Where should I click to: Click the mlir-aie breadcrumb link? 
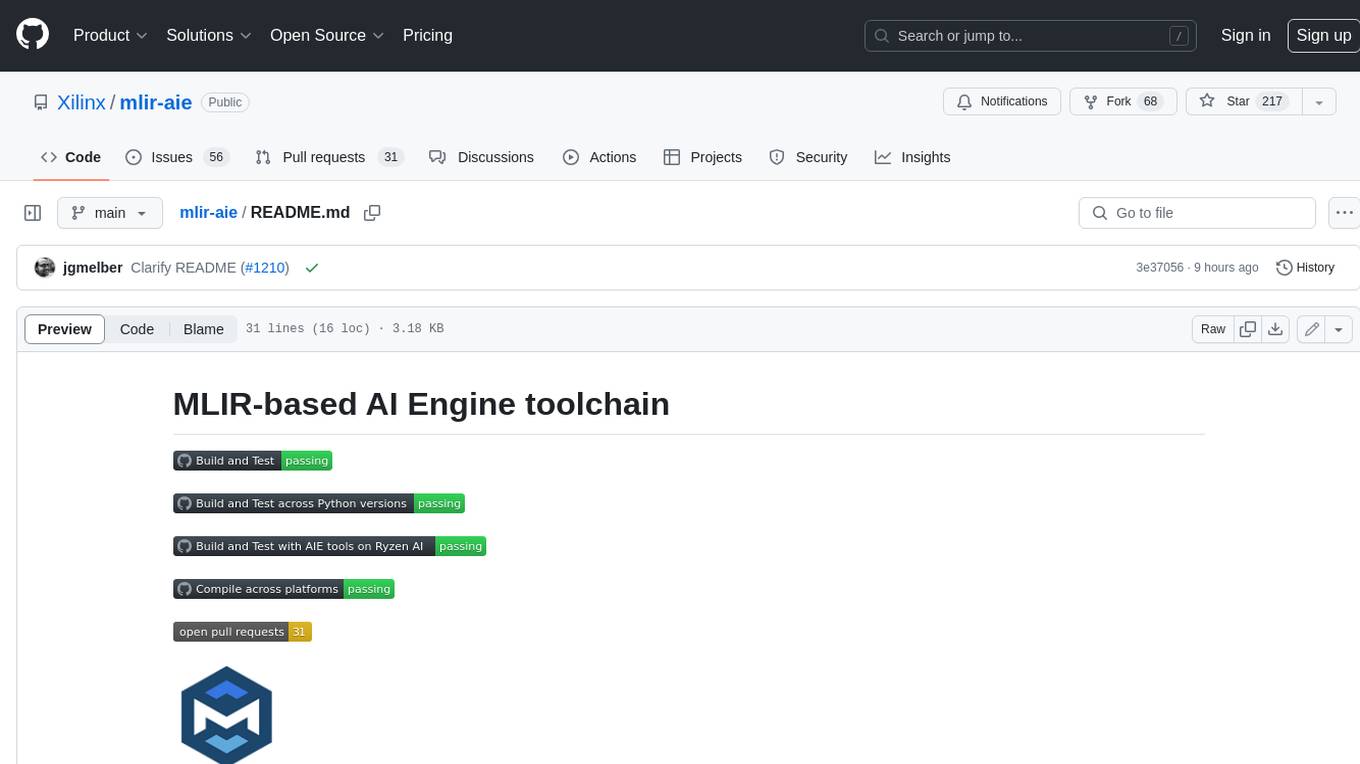point(208,213)
